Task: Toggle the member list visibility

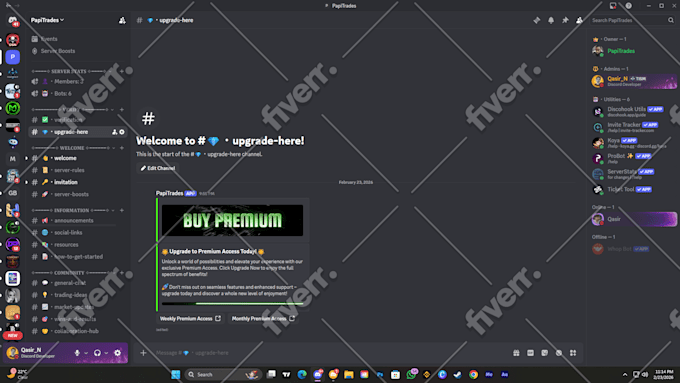Action: pyautogui.click(x=579, y=20)
